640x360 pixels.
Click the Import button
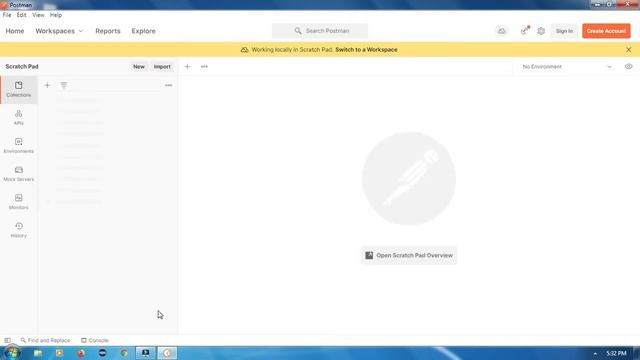click(x=162, y=67)
